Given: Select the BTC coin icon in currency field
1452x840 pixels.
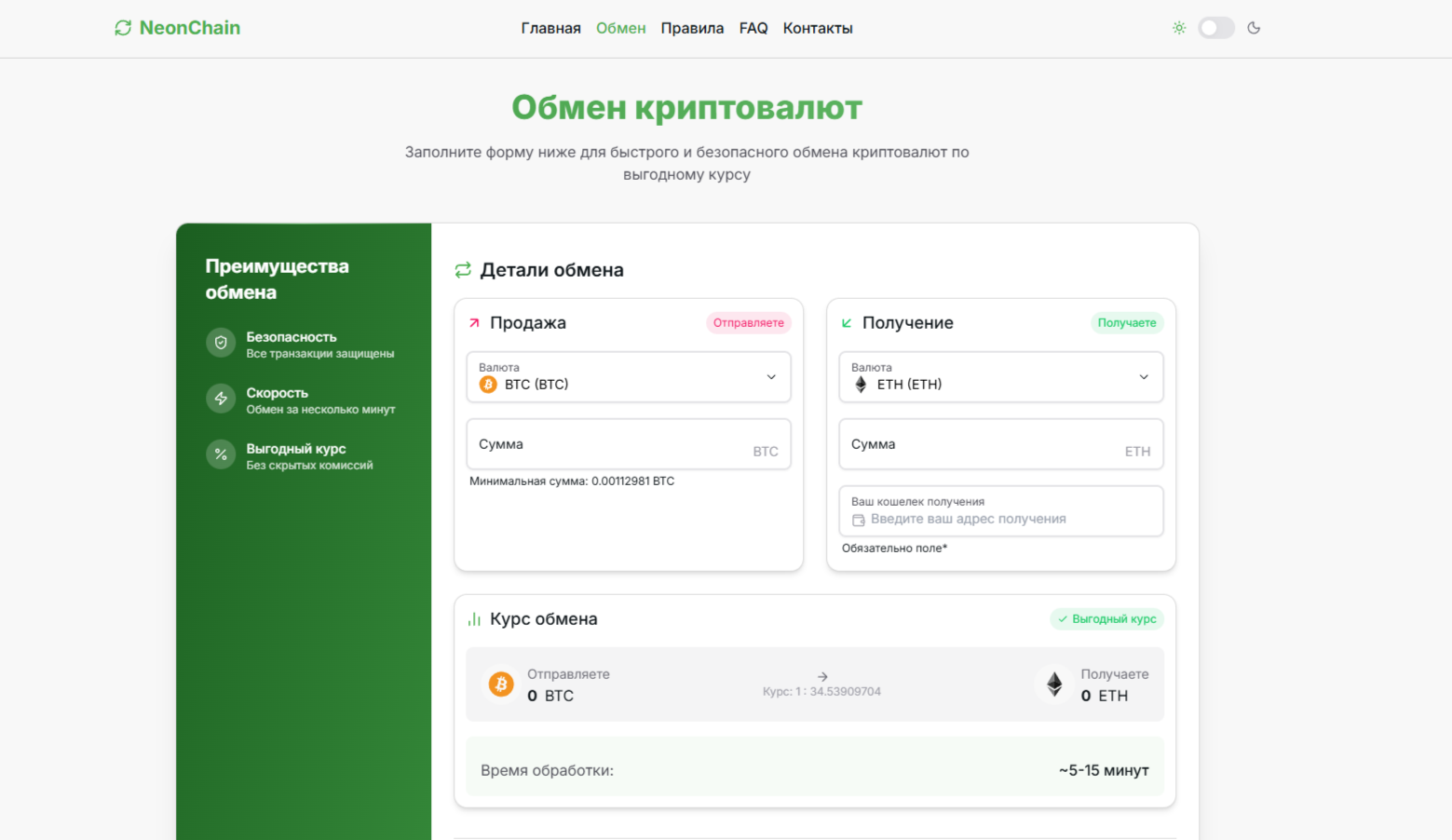Looking at the screenshot, I should 488,384.
